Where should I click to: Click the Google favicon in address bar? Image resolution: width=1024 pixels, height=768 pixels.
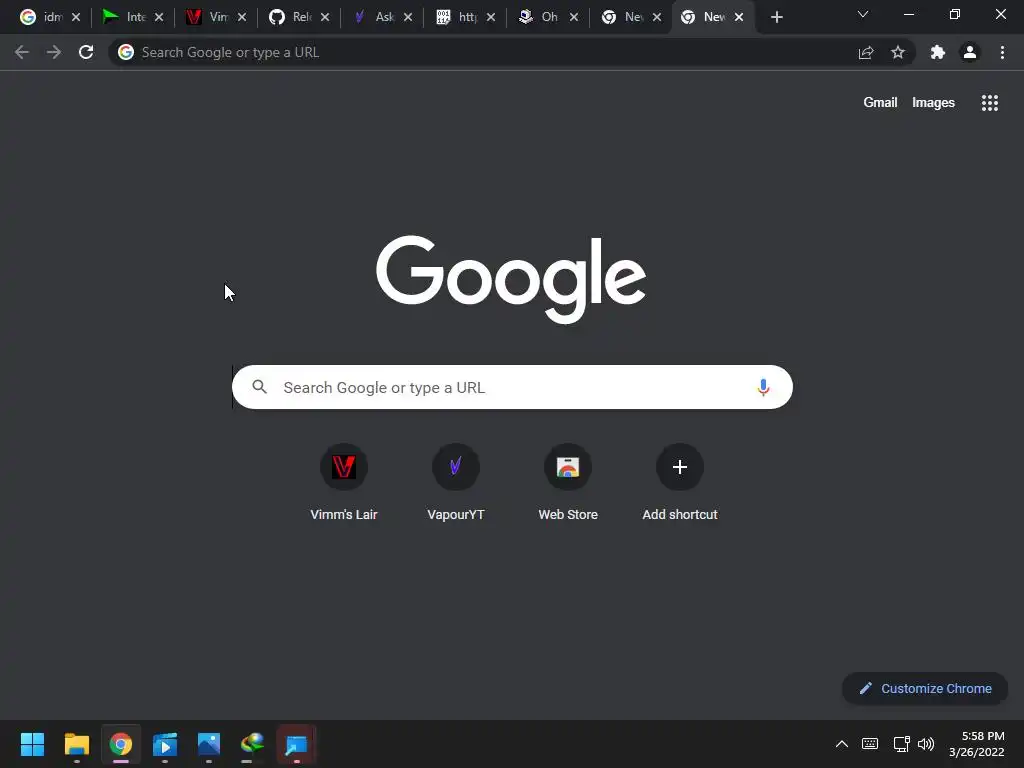pos(126,52)
